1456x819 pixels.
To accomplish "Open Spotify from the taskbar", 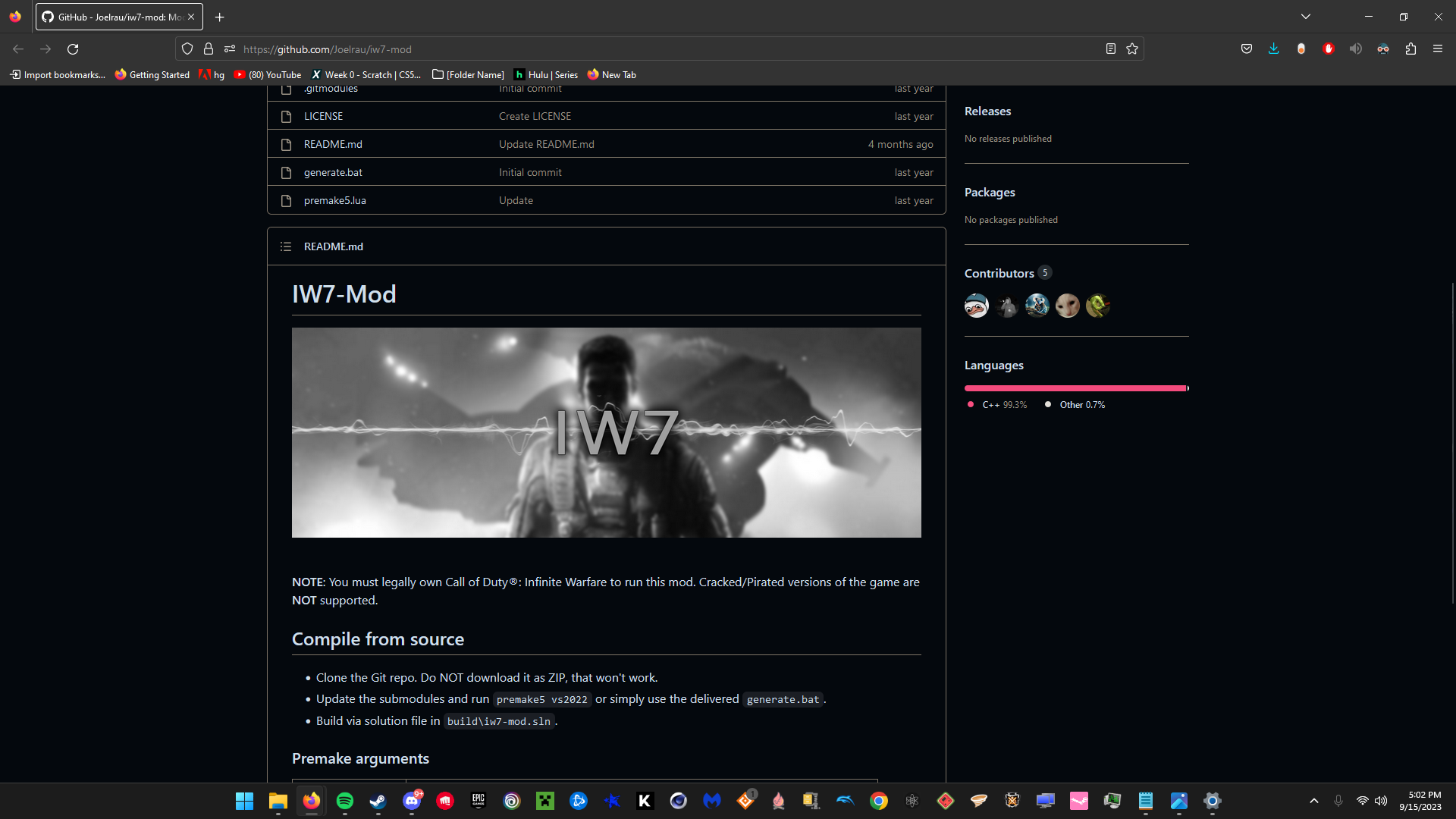I will (x=345, y=801).
